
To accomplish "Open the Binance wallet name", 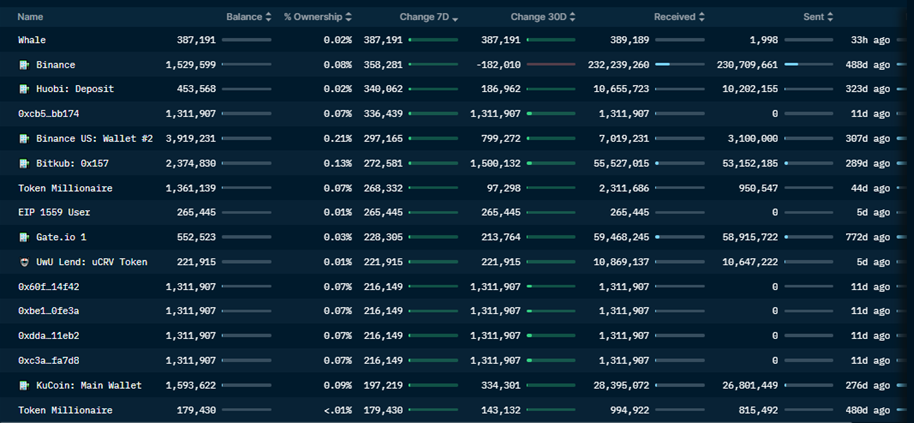I will point(55,65).
